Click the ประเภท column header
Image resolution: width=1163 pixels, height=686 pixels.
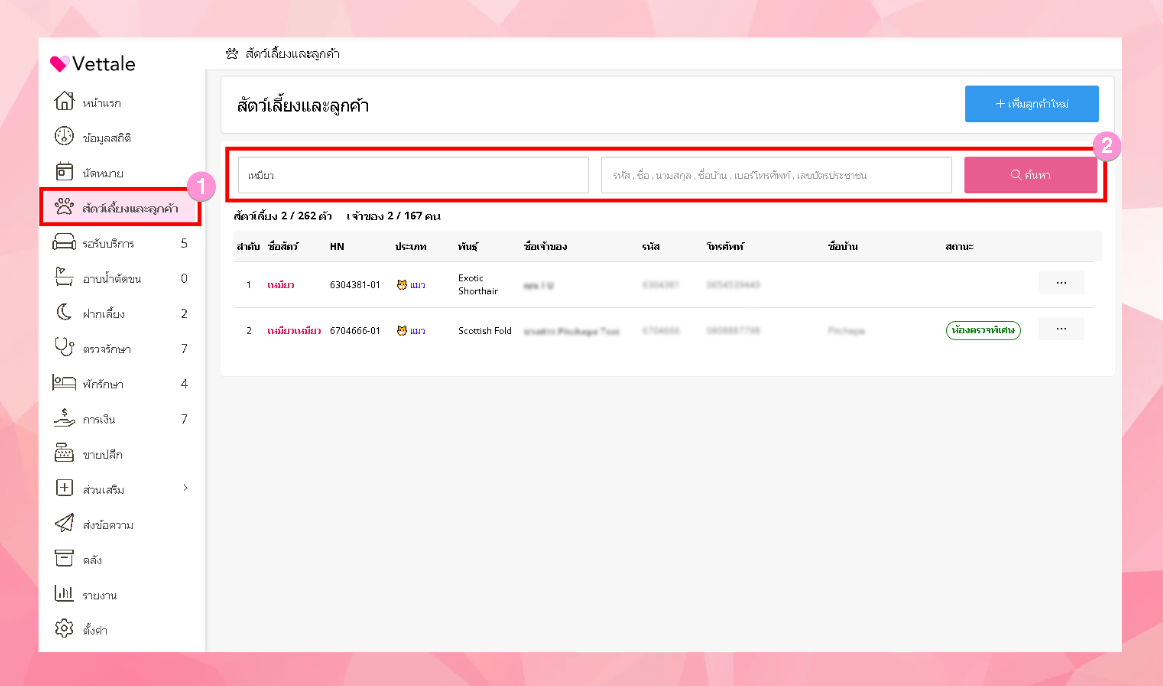point(410,246)
